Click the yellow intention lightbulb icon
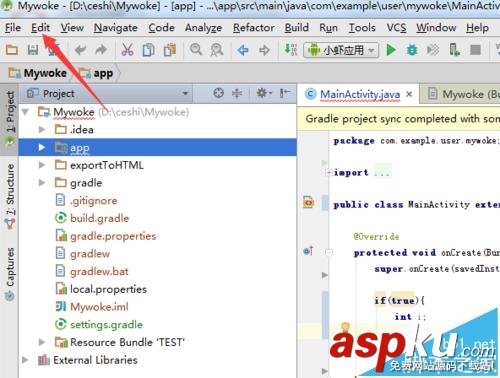This screenshot has width=500, height=378. 345,327
